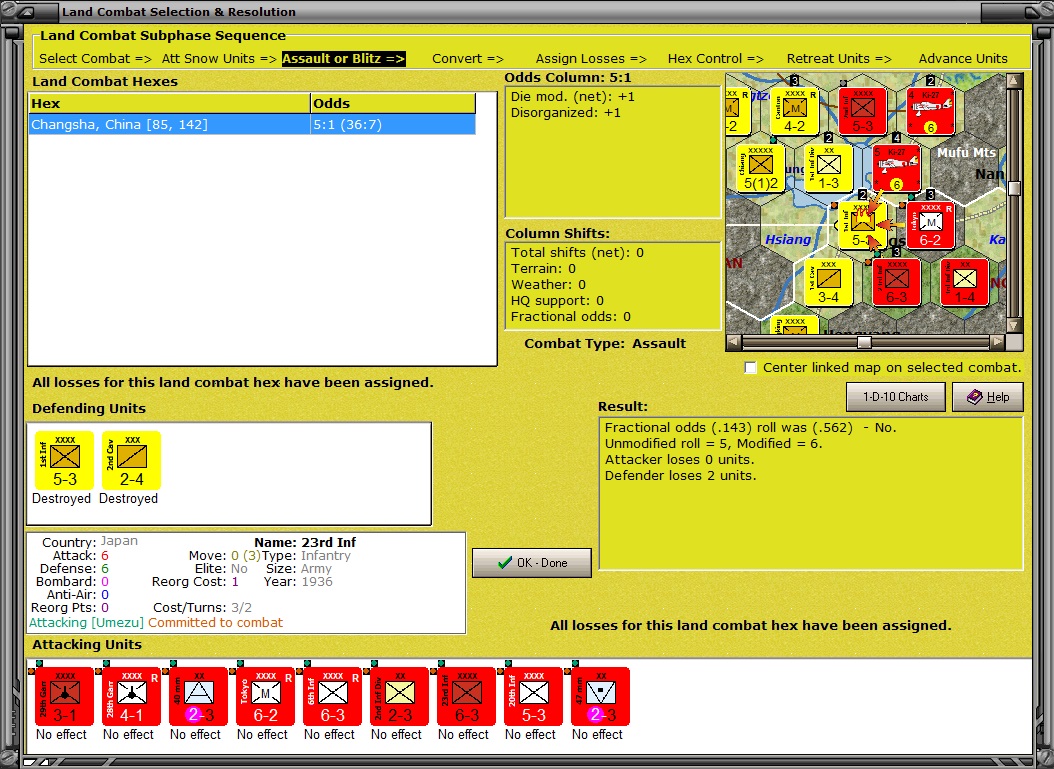Select the 20th Inf 5-3 attacking unit
The image size is (1054, 769).
click(534, 696)
